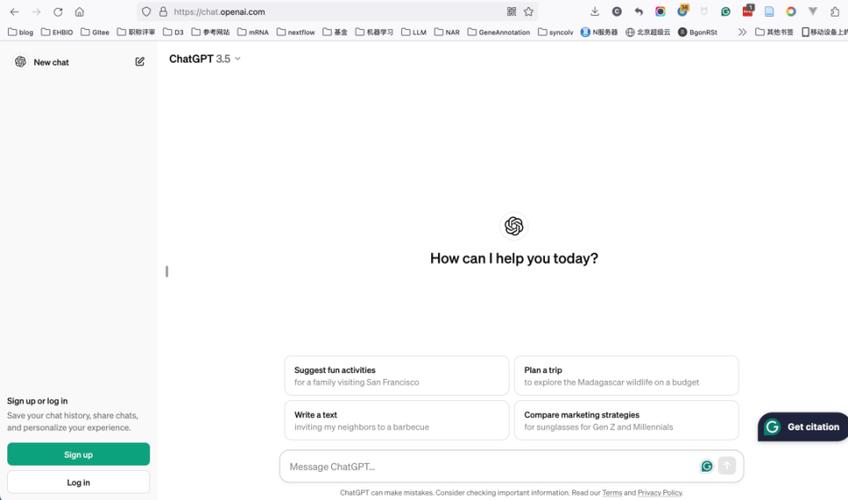848x500 pixels.
Task: Open the blog bookmark folder
Action: [x=21, y=32]
